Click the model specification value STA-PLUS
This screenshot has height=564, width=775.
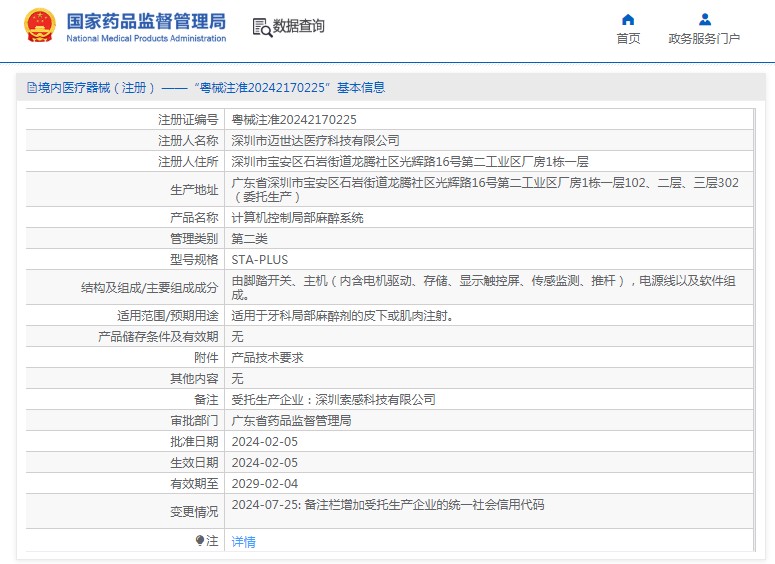259,259
